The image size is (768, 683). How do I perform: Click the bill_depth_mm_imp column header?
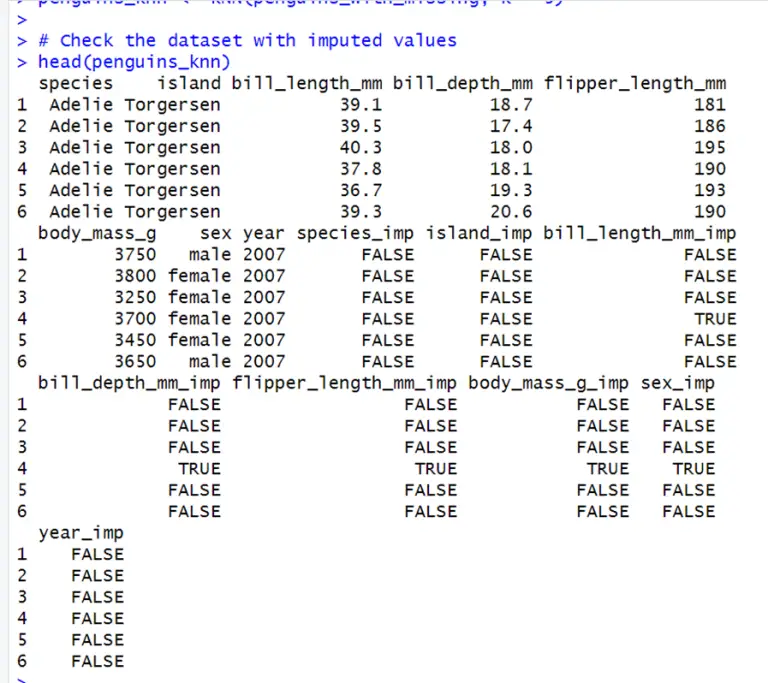tap(129, 383)
